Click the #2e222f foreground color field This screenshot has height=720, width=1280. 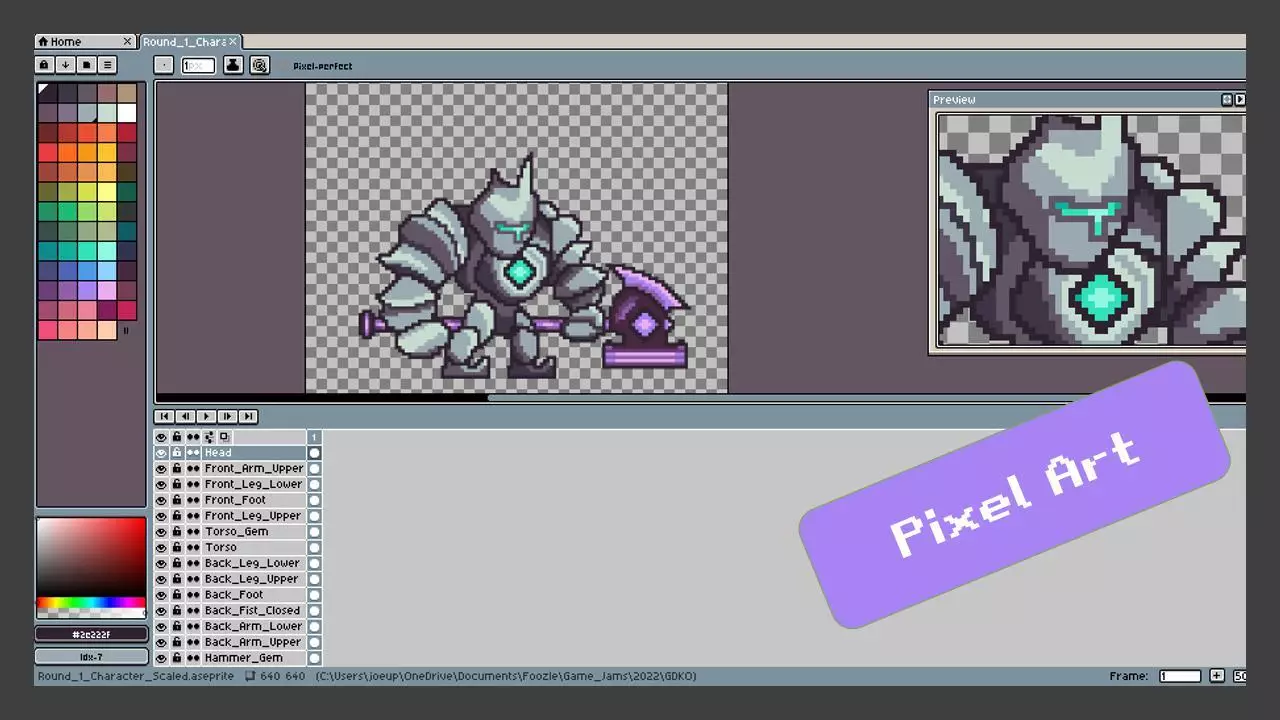91,634
